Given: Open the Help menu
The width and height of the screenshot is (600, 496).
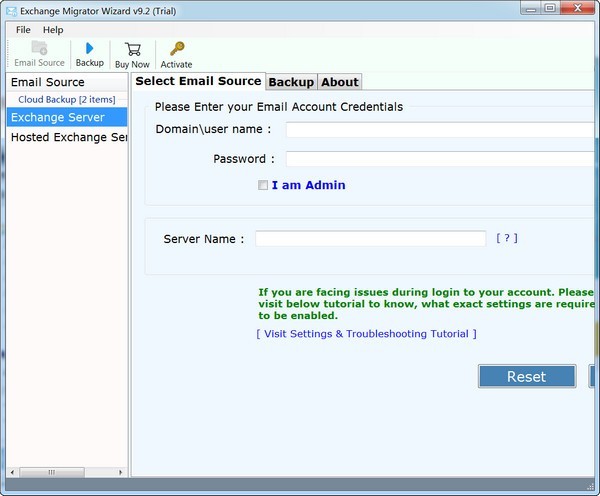Looking at the screenshot, I should 52,30.
